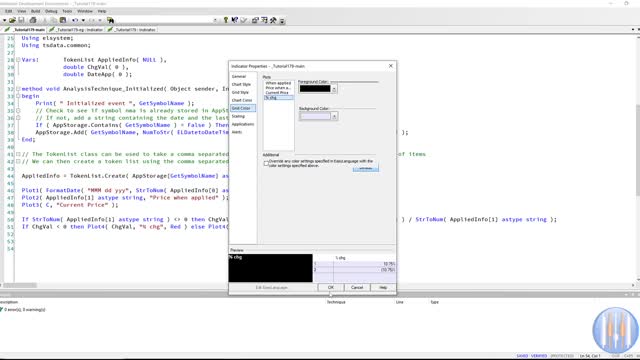Open the wide toolbar combo box dropdown
640x360 pixels.
[215, 20]
